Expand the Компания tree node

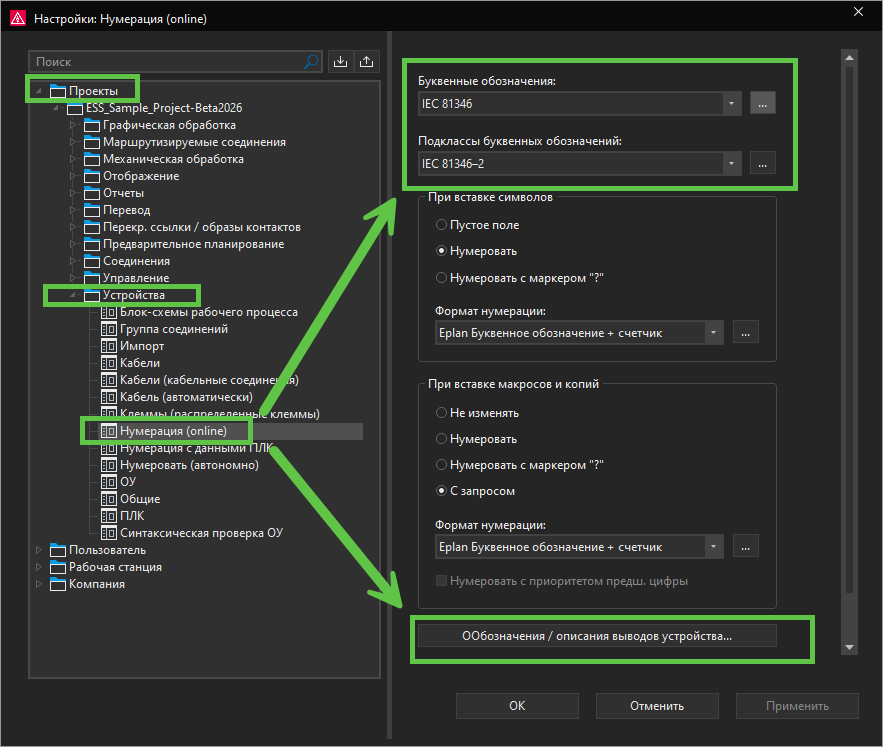[x=39, y=584]
